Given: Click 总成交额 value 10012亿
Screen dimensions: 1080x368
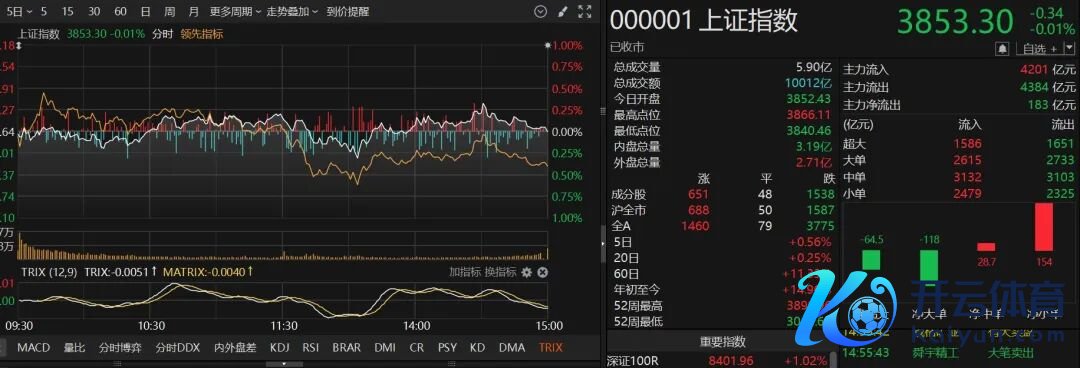Looking at the screenshot, I should 809,83.
